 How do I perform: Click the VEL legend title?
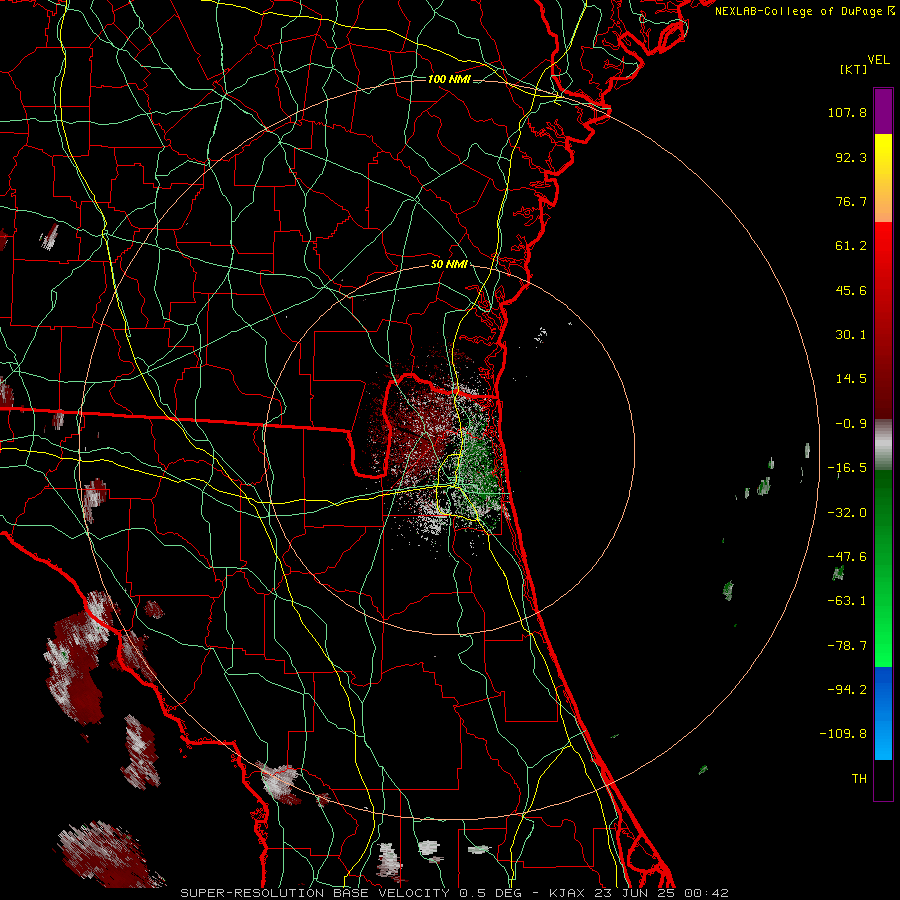878,60
